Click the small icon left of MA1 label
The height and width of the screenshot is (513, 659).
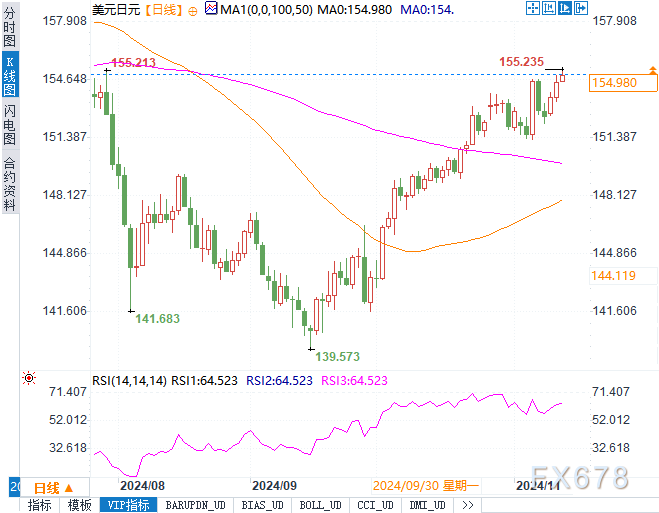209,9
